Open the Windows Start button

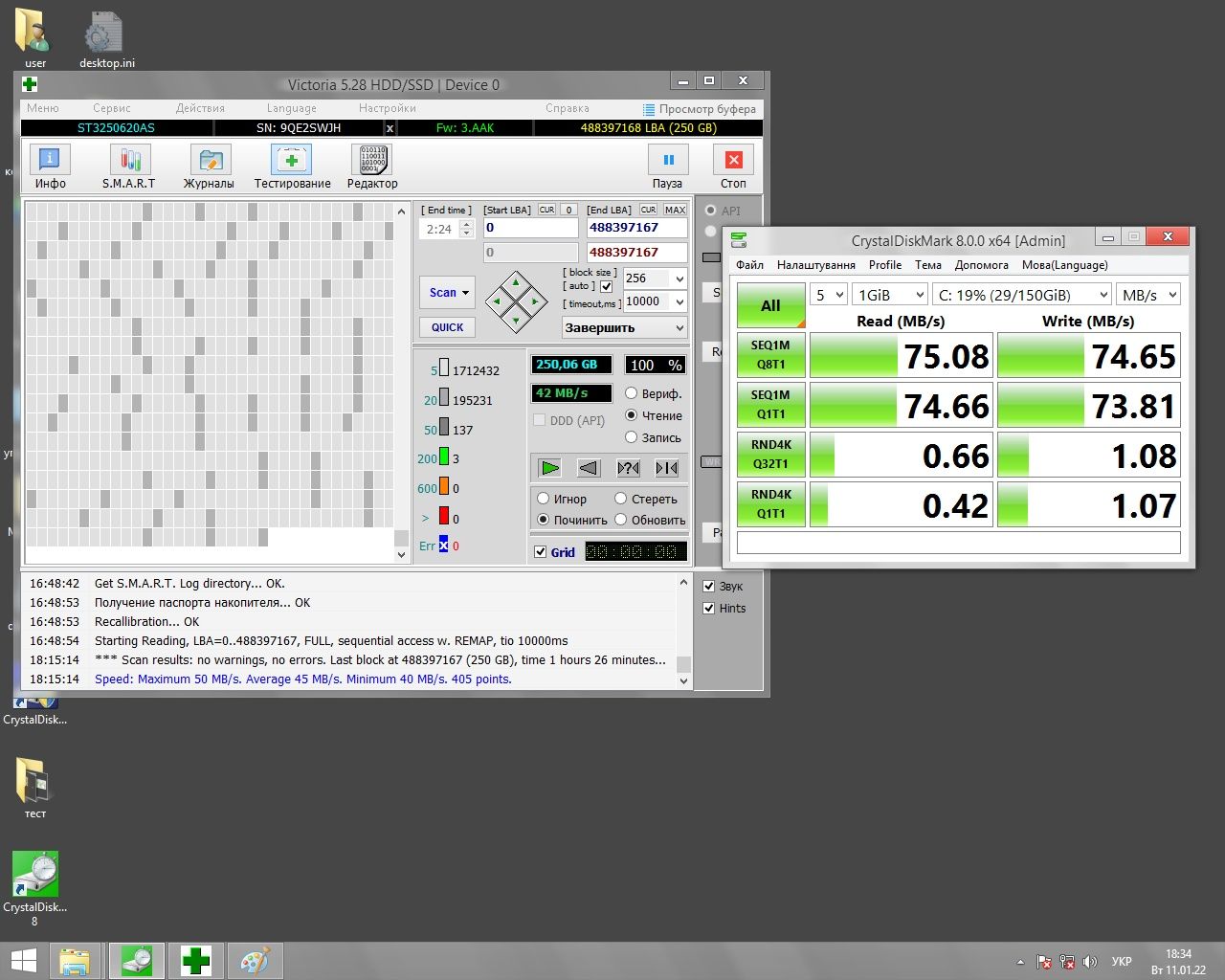[x=23, y=961]
